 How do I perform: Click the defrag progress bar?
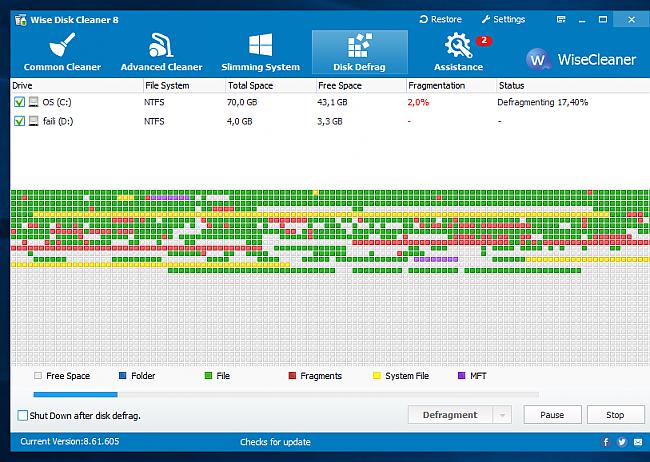tap(286, 394)
